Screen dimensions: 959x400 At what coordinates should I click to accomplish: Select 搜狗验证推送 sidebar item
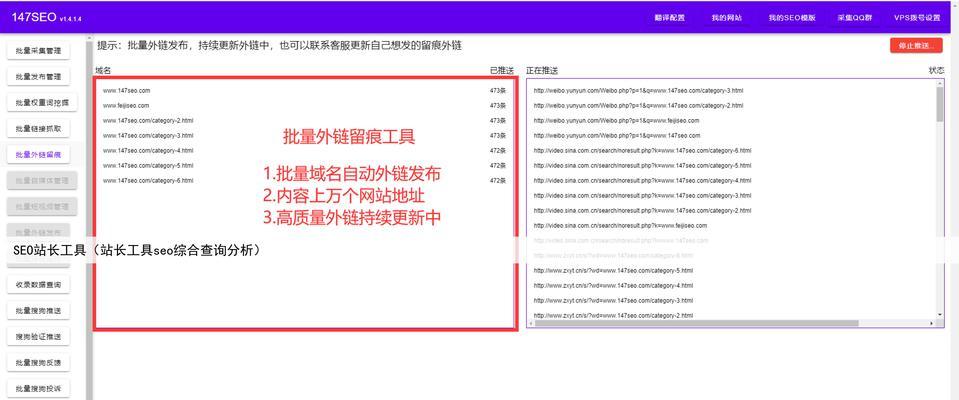click(39, 336)
